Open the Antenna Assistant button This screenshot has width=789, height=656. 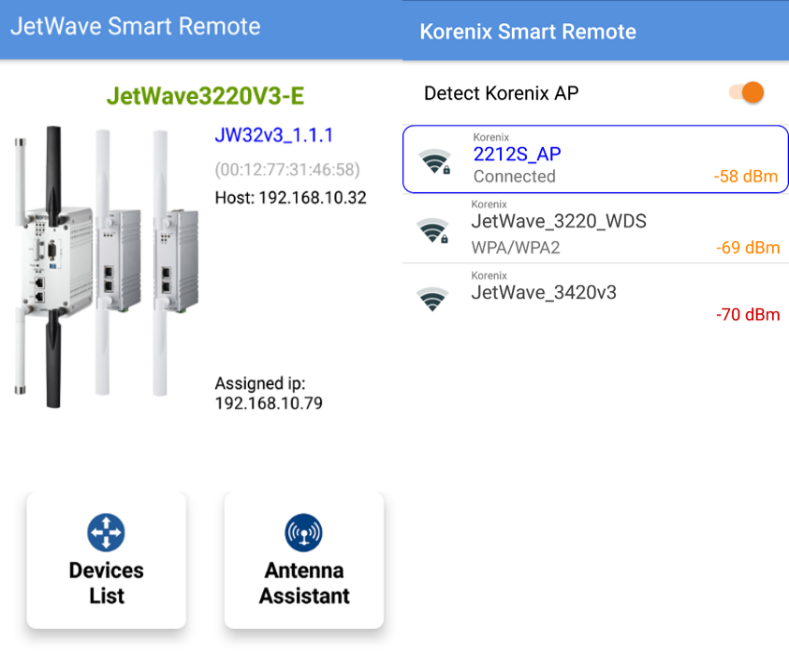click(x=304, y=560)
